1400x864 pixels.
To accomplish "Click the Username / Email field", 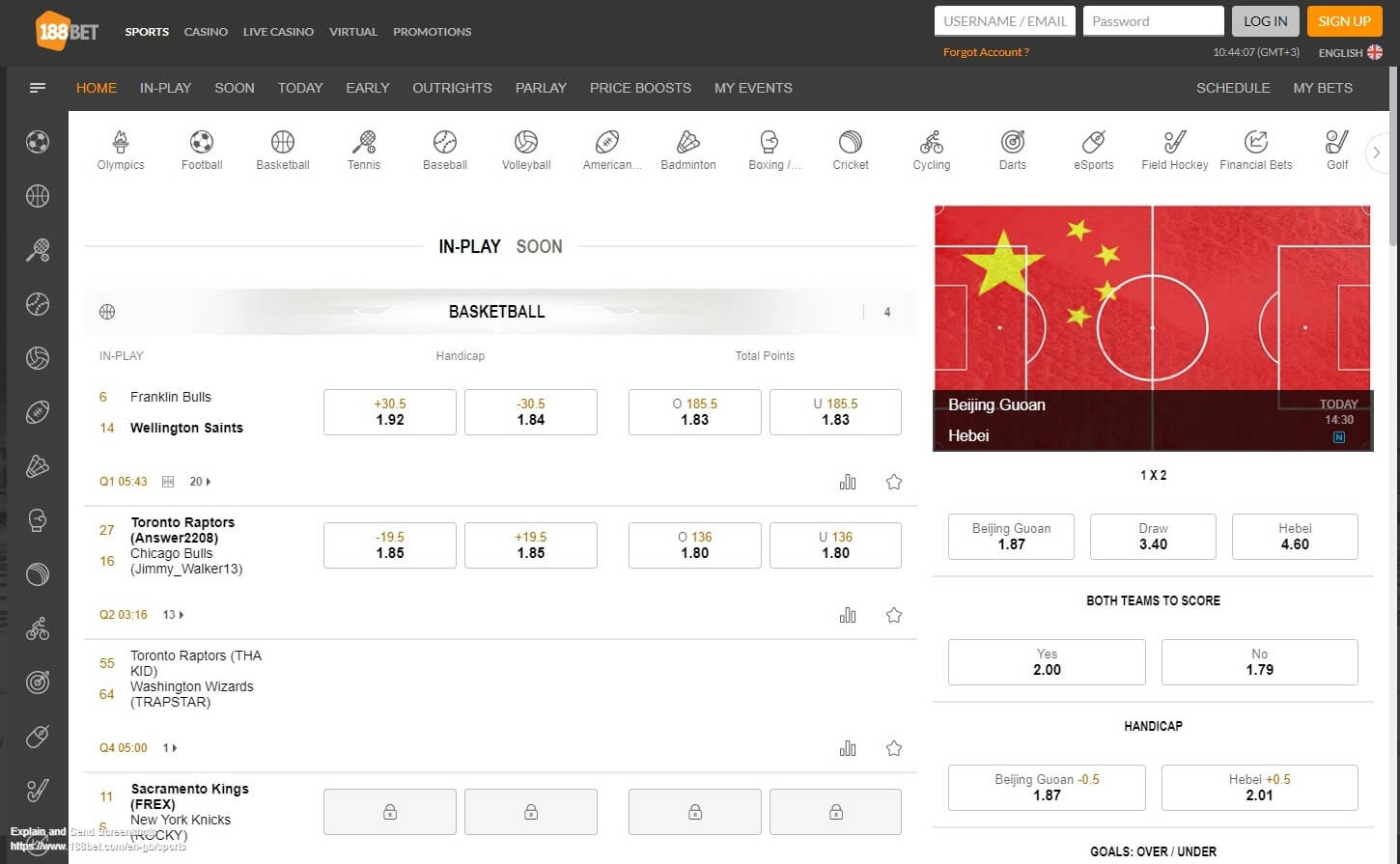I will [x=1005, y=21].
